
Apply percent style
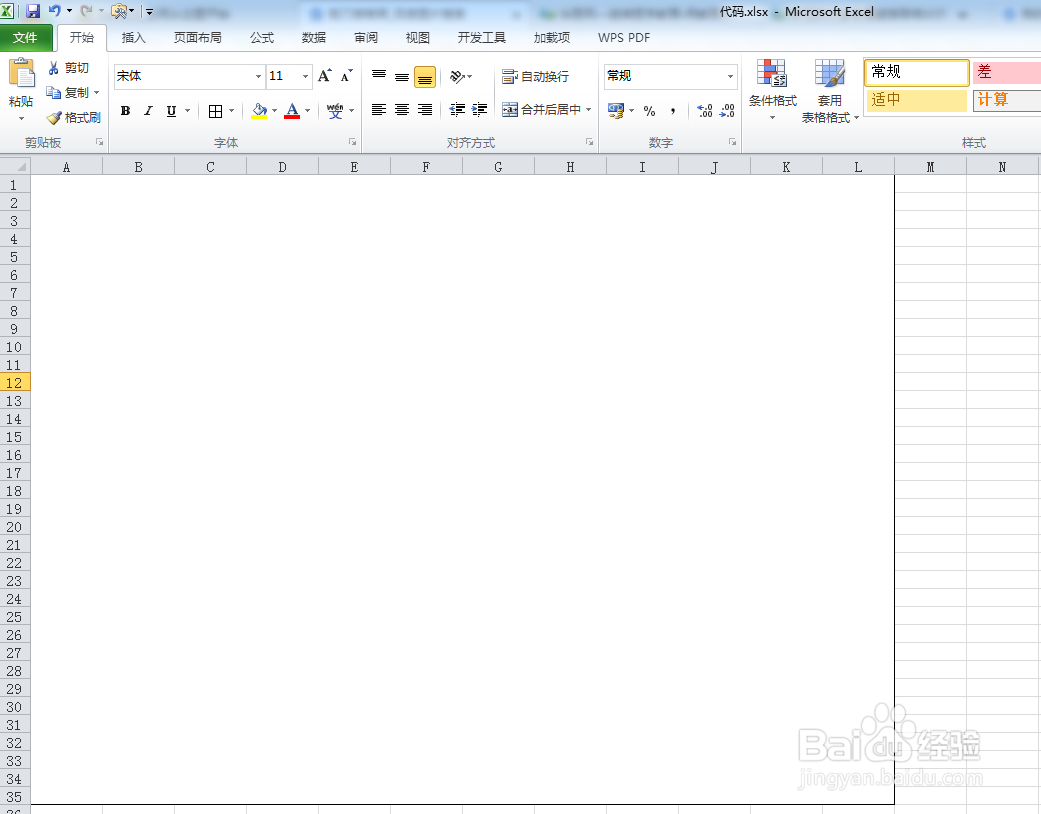coord(649,111)
